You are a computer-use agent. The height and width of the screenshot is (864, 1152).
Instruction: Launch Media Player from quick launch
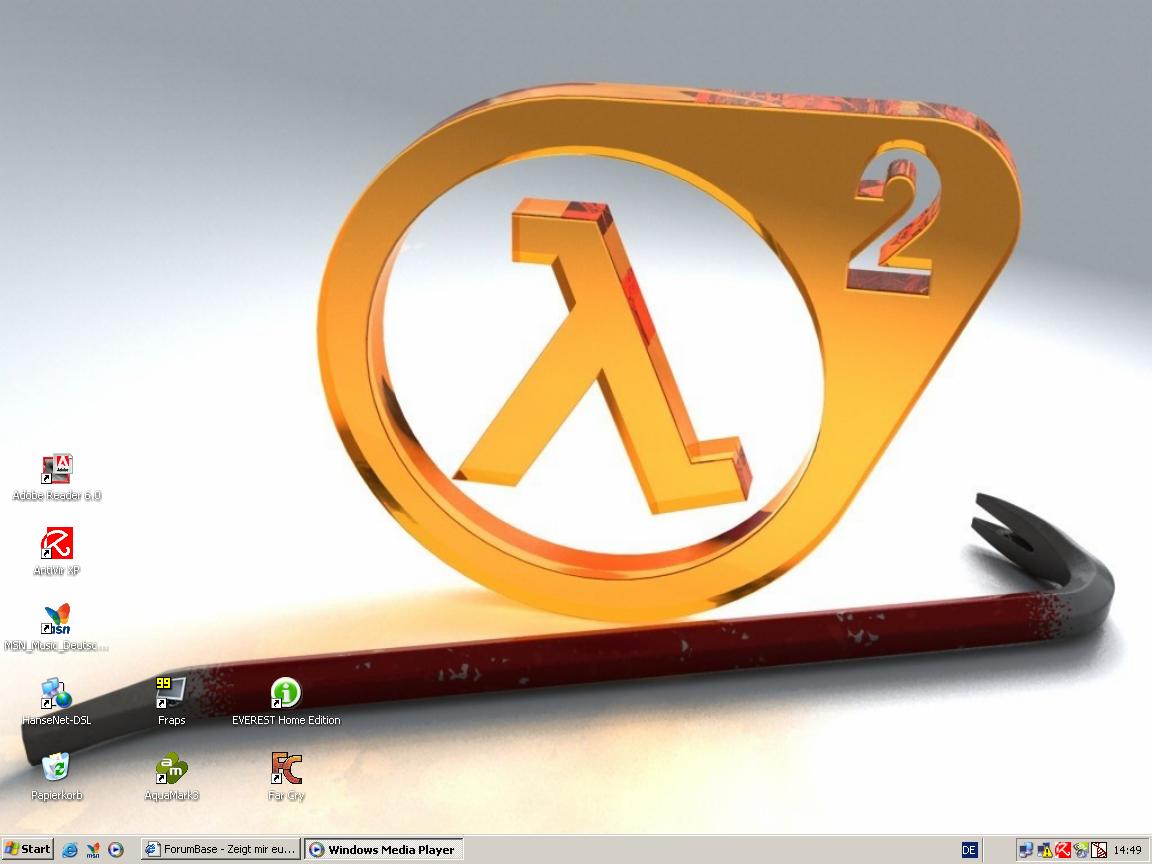pyautogui.click(x=116, y=850)
